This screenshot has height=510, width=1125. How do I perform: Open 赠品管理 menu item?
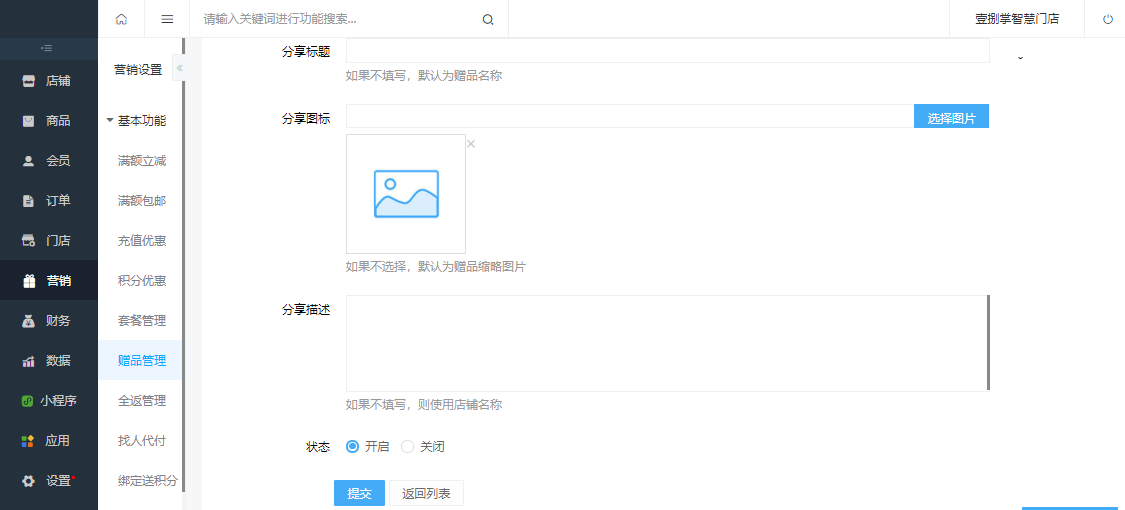pos(142,361)
